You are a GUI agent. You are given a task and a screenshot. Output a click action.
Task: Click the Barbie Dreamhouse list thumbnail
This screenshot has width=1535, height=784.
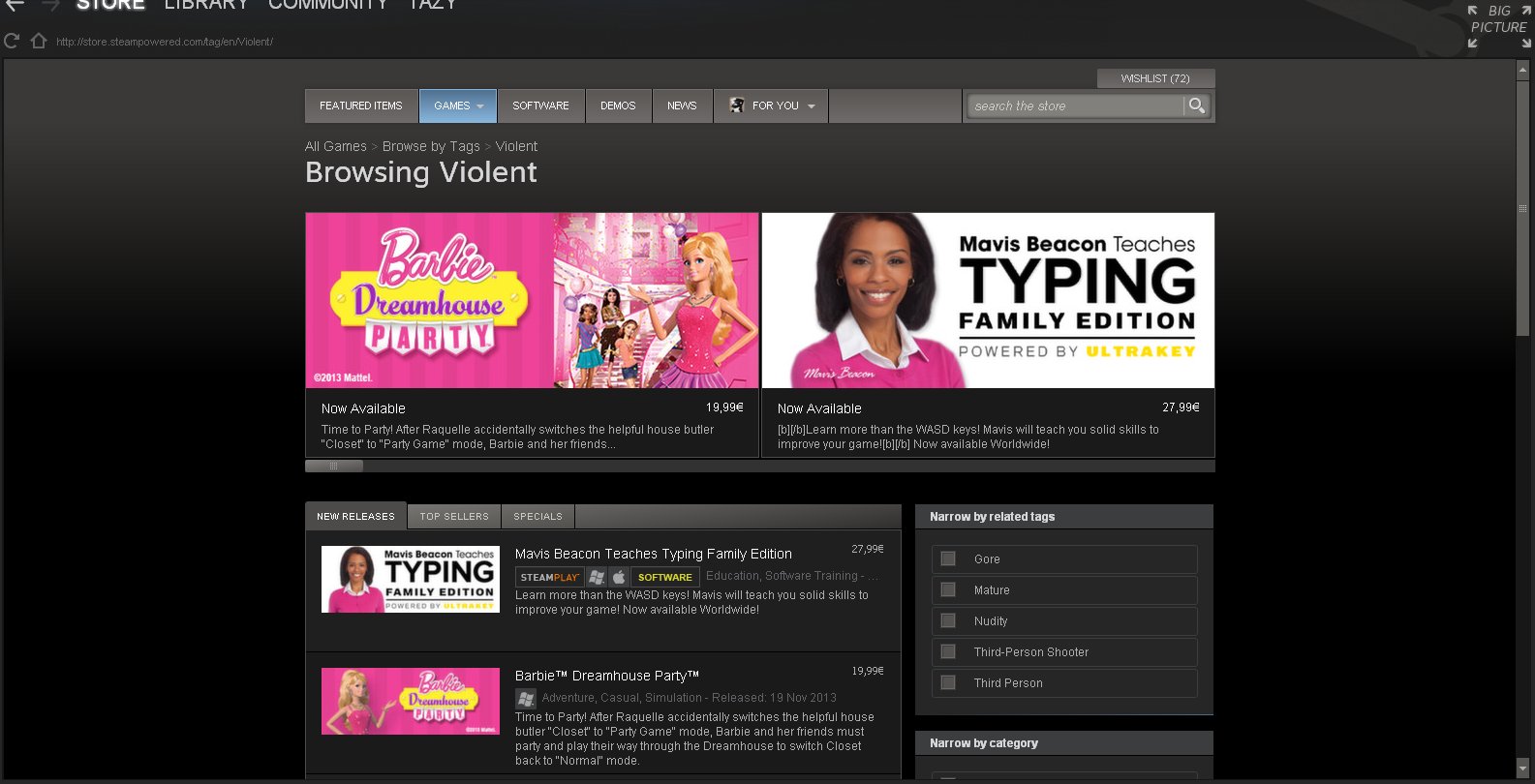(411, 701)
